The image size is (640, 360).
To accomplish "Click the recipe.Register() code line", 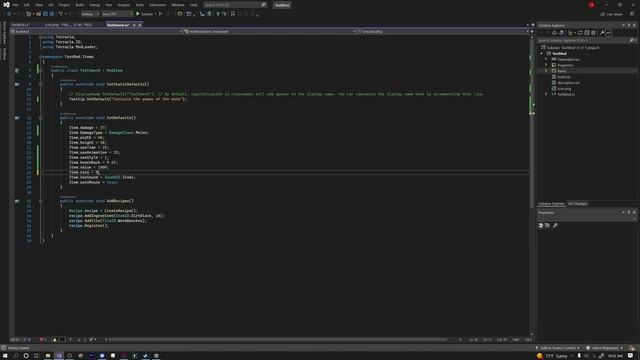I will (89, 226).
